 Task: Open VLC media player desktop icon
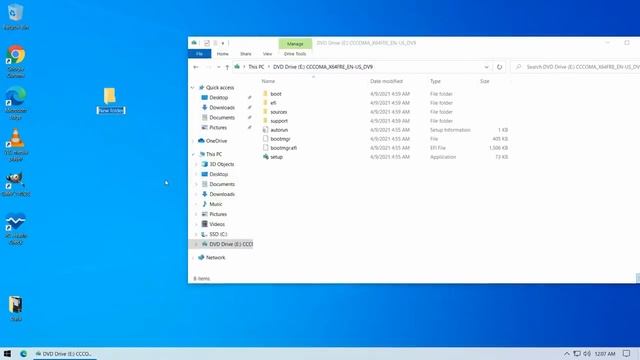[16, 145]
